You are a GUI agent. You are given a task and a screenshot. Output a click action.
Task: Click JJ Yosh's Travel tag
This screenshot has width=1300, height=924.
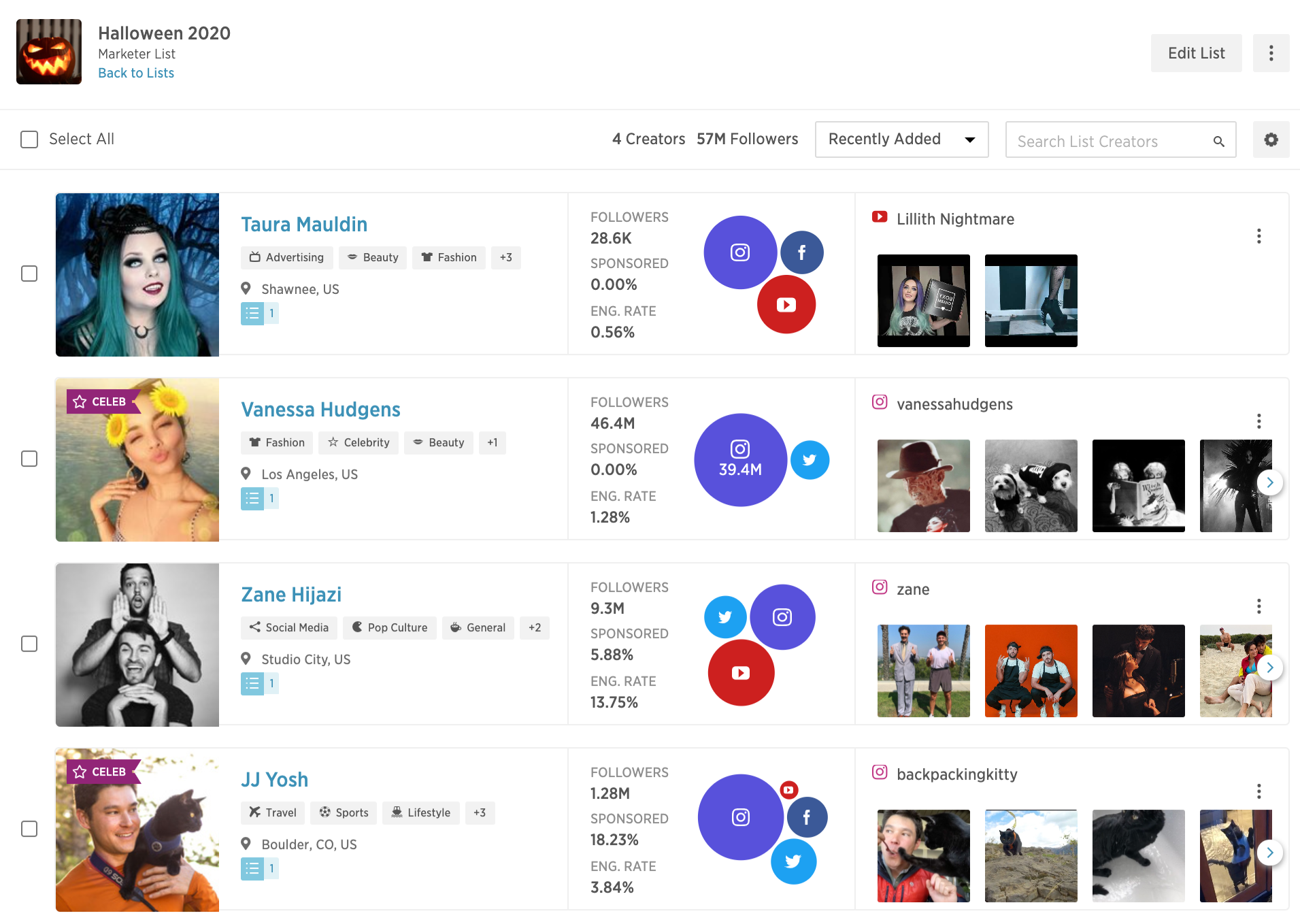pyautogui.click(x=273, y=812)
